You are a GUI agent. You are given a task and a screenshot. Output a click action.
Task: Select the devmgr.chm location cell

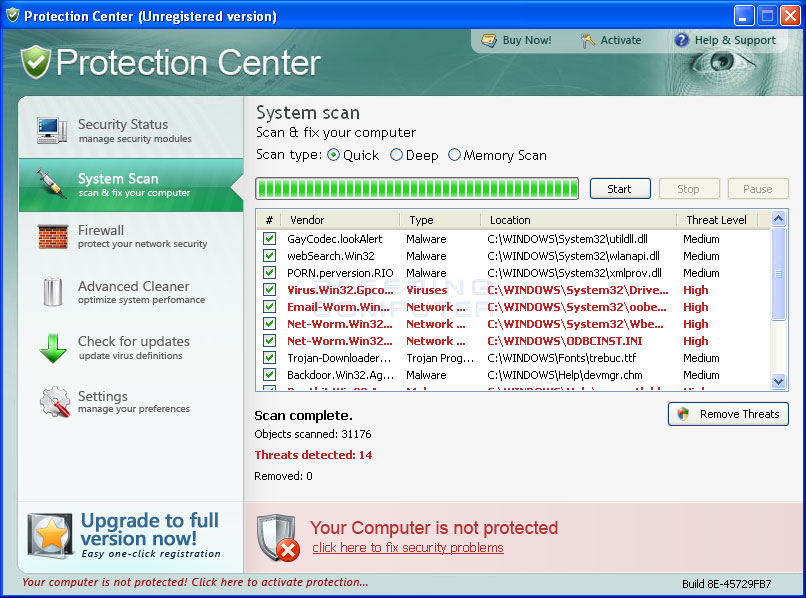click(565, 375)
